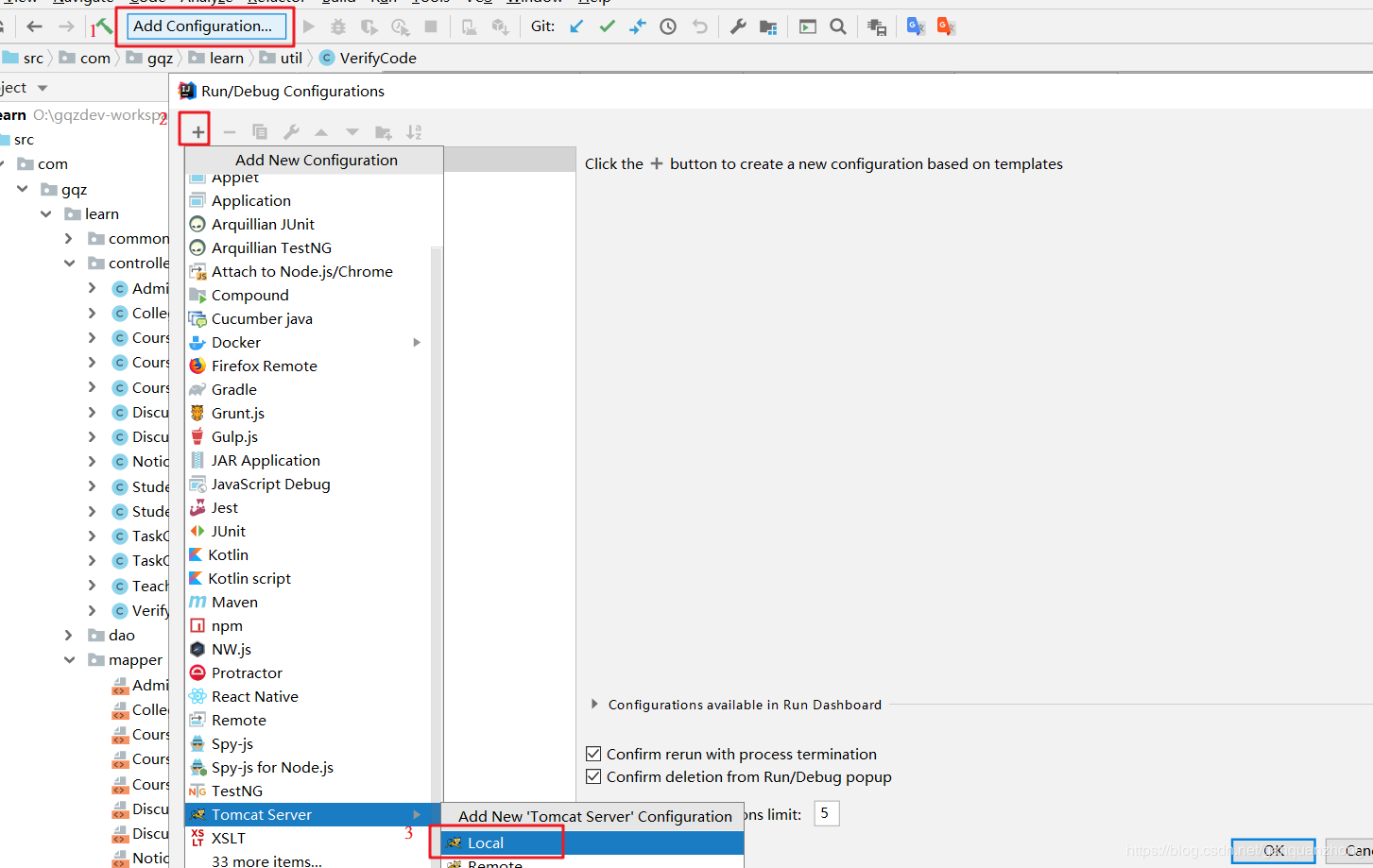This screenshot has height=868, width=1373.
Task: Select React Native configuration type
Action: (x=308, y=696)
